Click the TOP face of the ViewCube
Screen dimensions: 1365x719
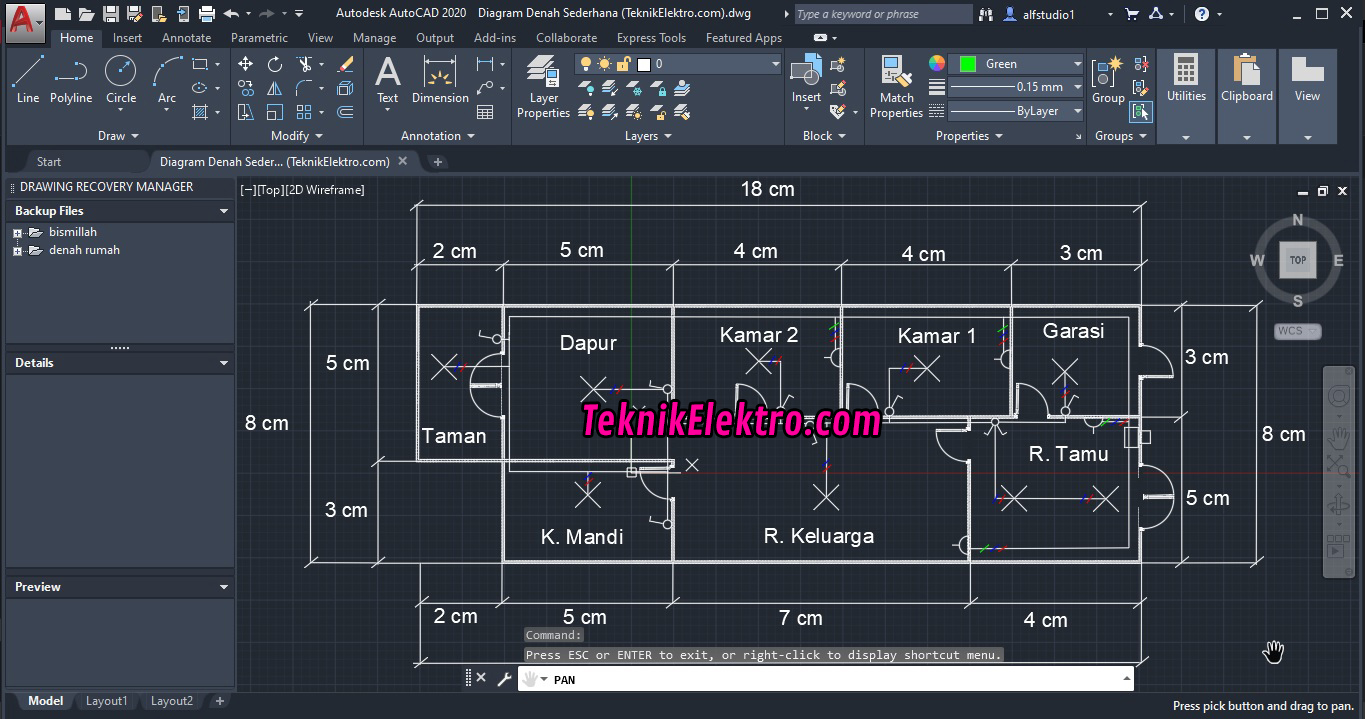click(1297, 260)
